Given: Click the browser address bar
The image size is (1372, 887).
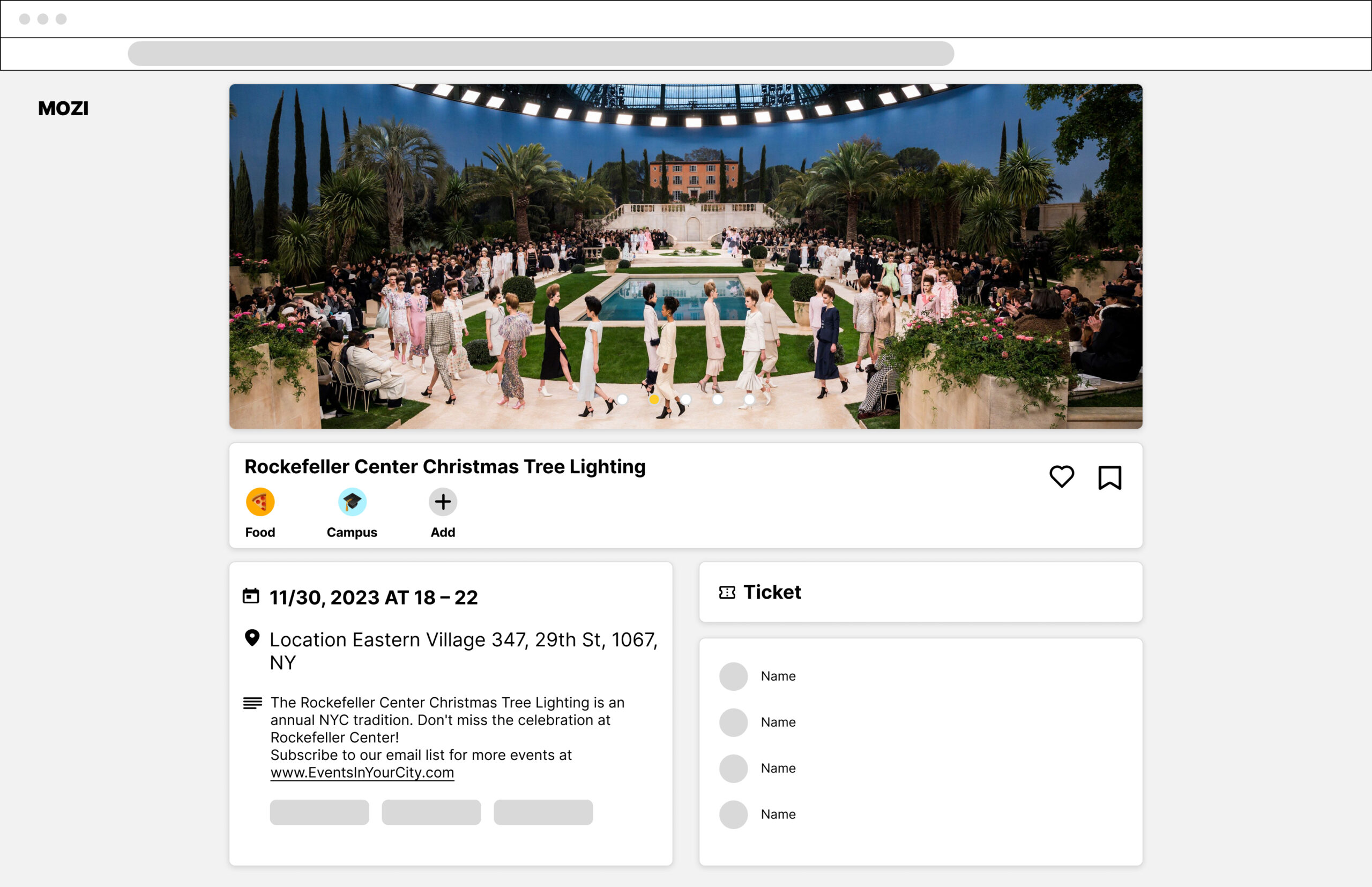Looking at the screenshot, I should click(541, 54).
